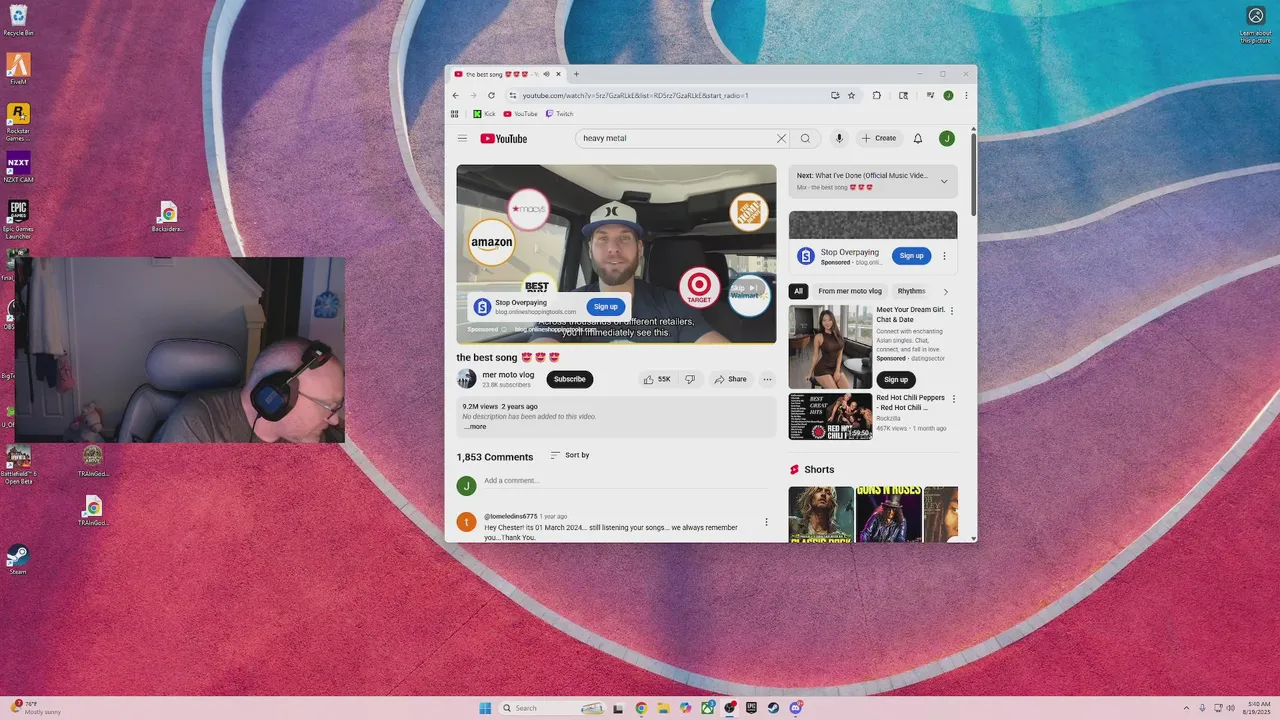Open more actions next to Share
Screen dimensions: 1280x720
click(x=767, y=379)
